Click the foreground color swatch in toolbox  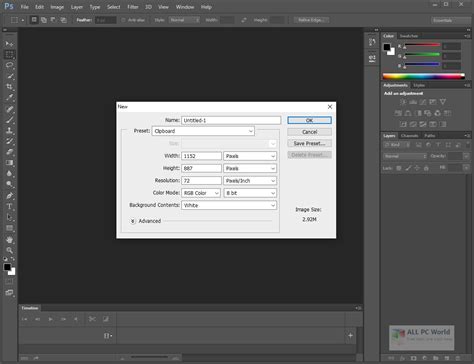[x=7, y=267]
